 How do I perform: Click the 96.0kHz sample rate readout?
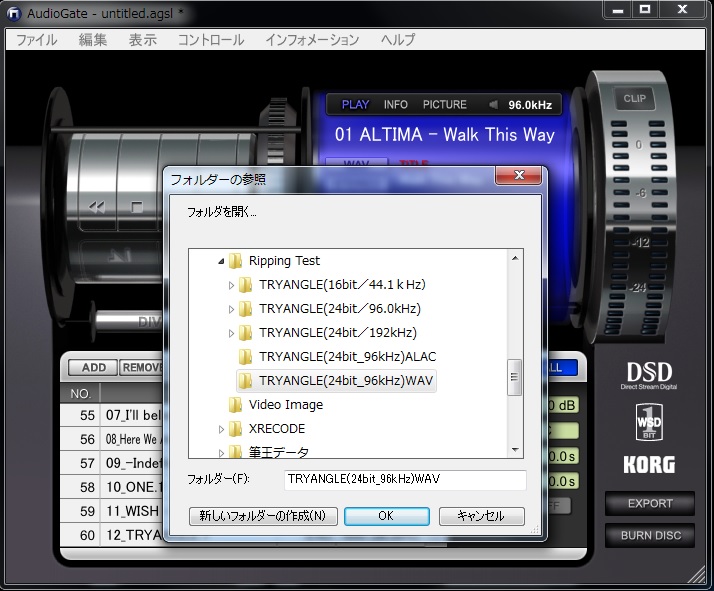click(x=530, y=105)
